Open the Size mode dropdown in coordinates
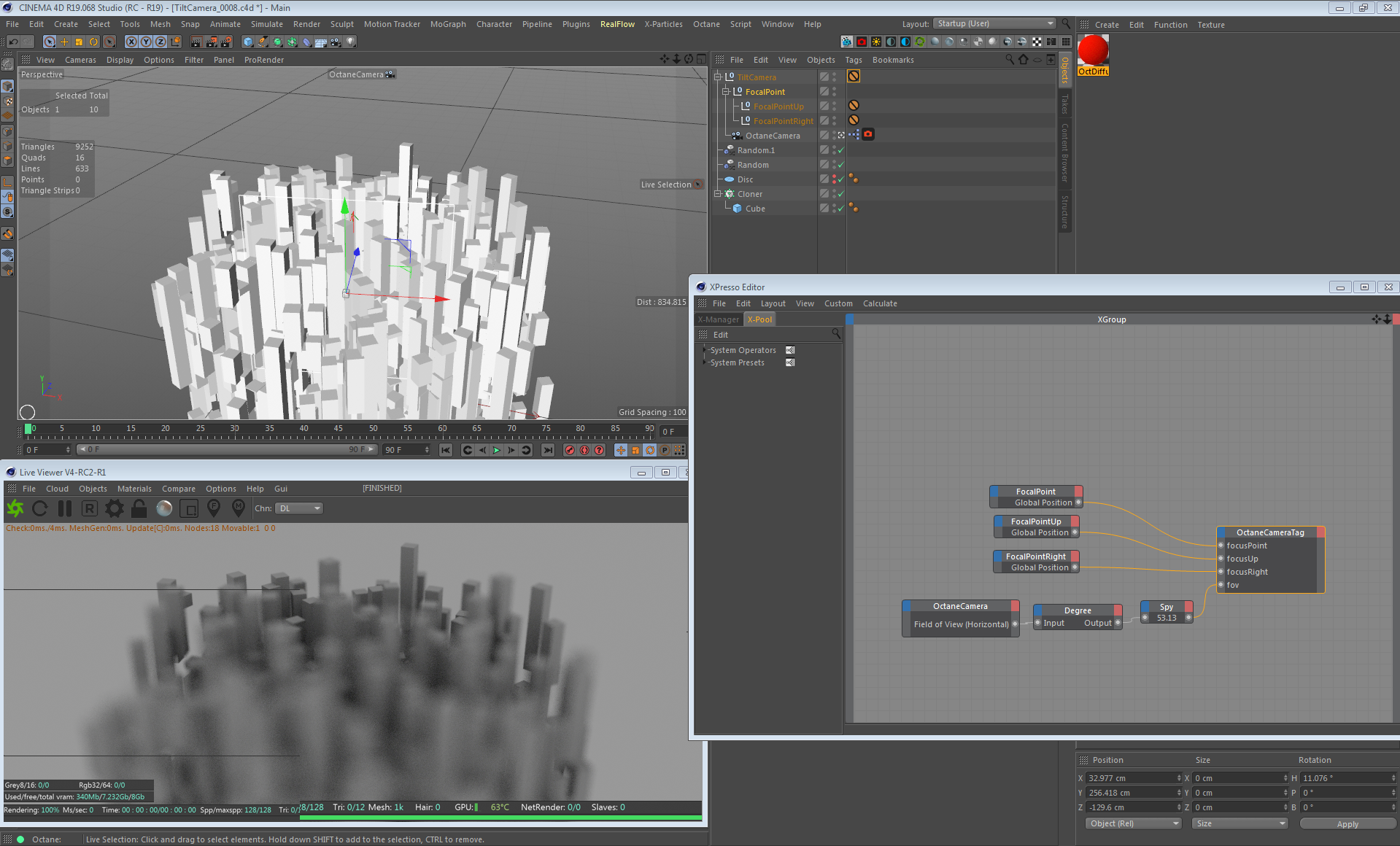This screenshot has width=1400, height=846. tap(1239, 823)
